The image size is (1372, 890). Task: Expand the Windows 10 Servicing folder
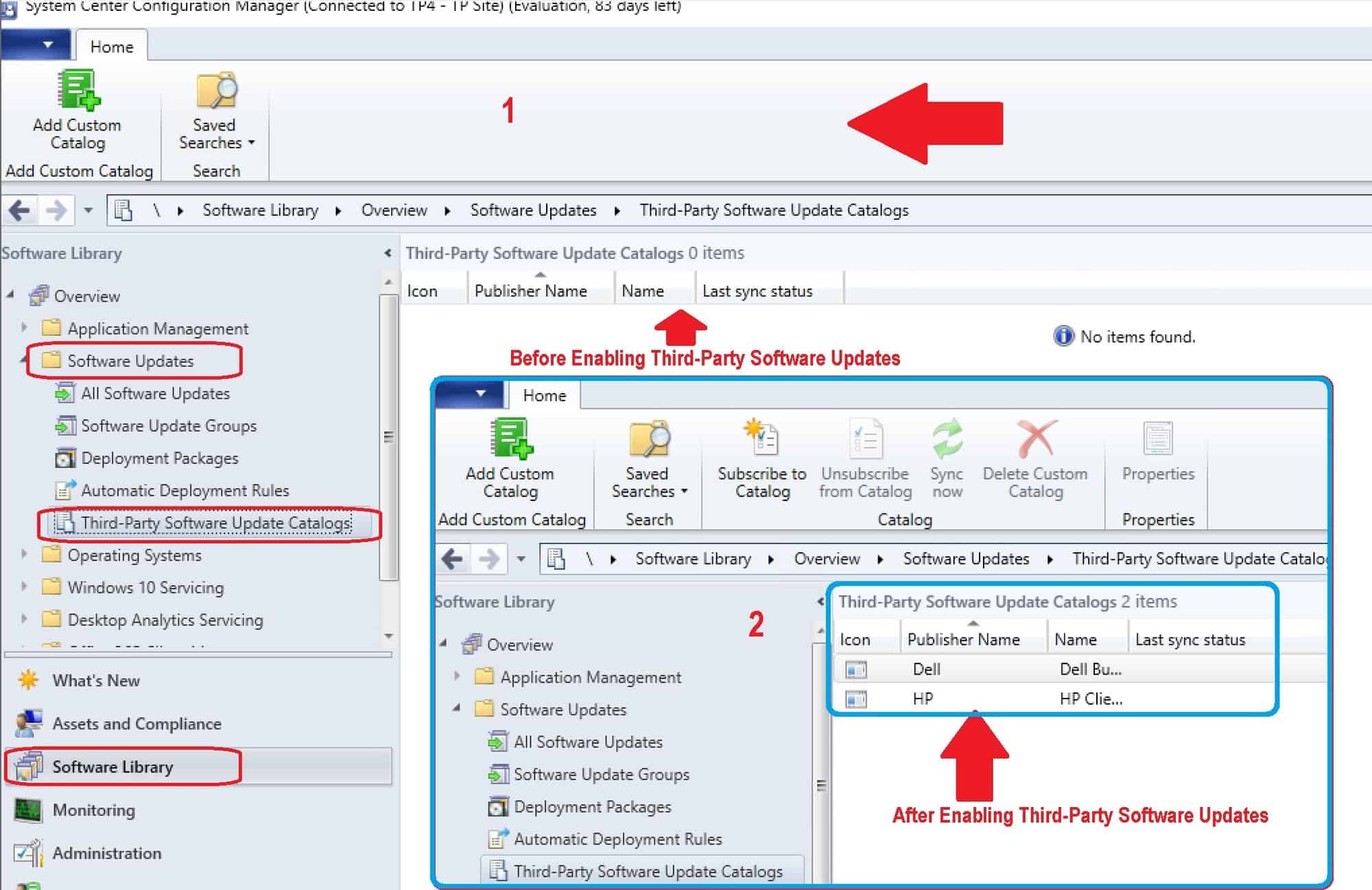click(24, 586)
